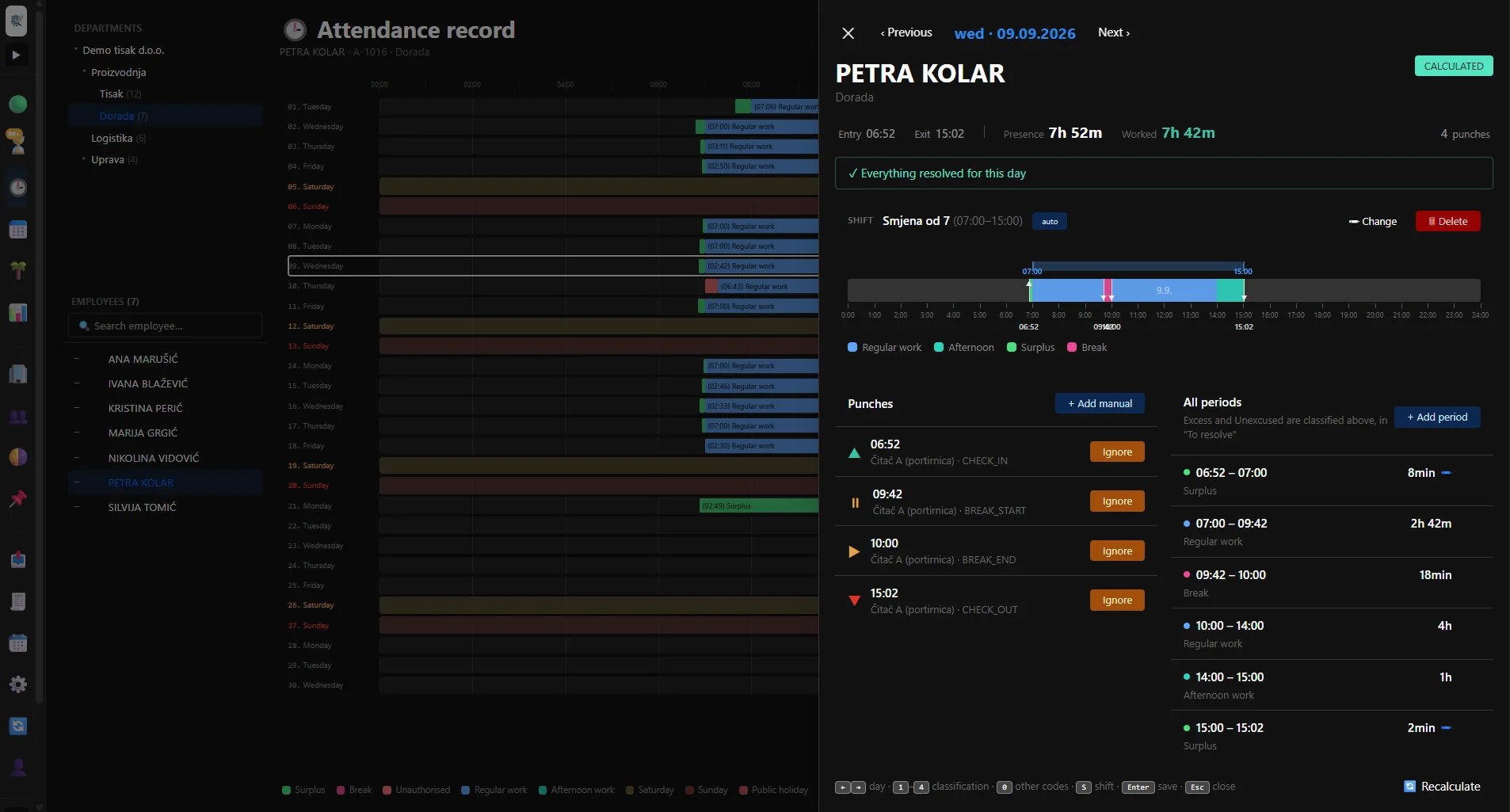Click the play arrow sidebar icon

16,55
